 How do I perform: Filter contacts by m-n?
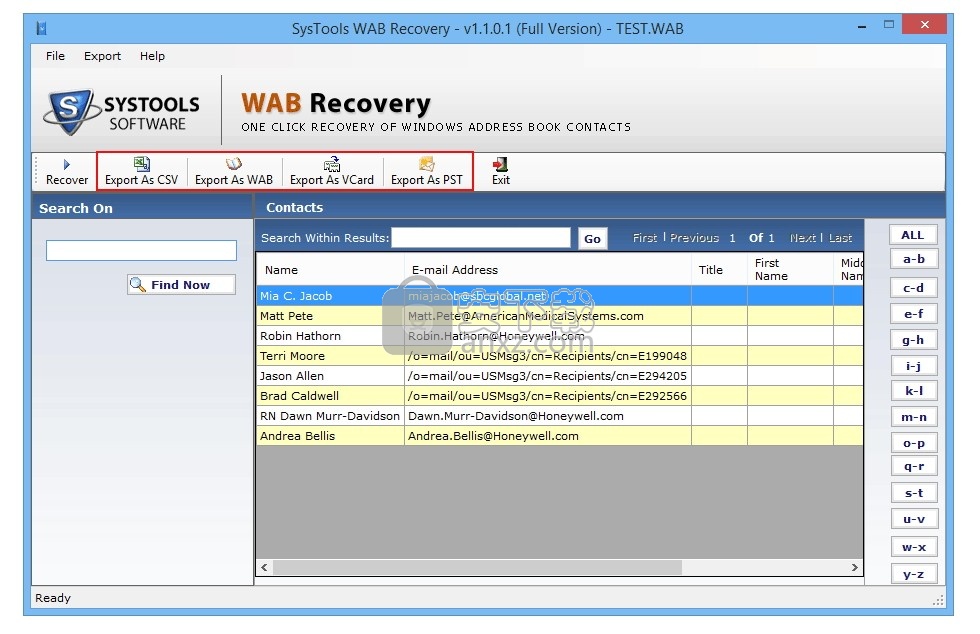coord(914,417)
